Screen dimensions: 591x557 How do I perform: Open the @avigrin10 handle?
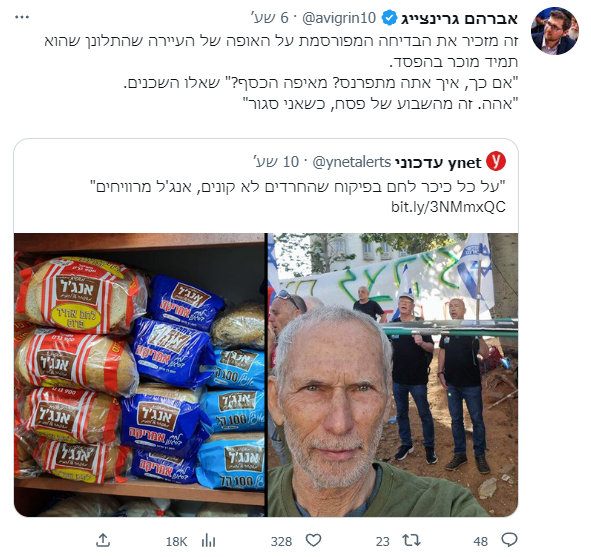tap(339, 18)
